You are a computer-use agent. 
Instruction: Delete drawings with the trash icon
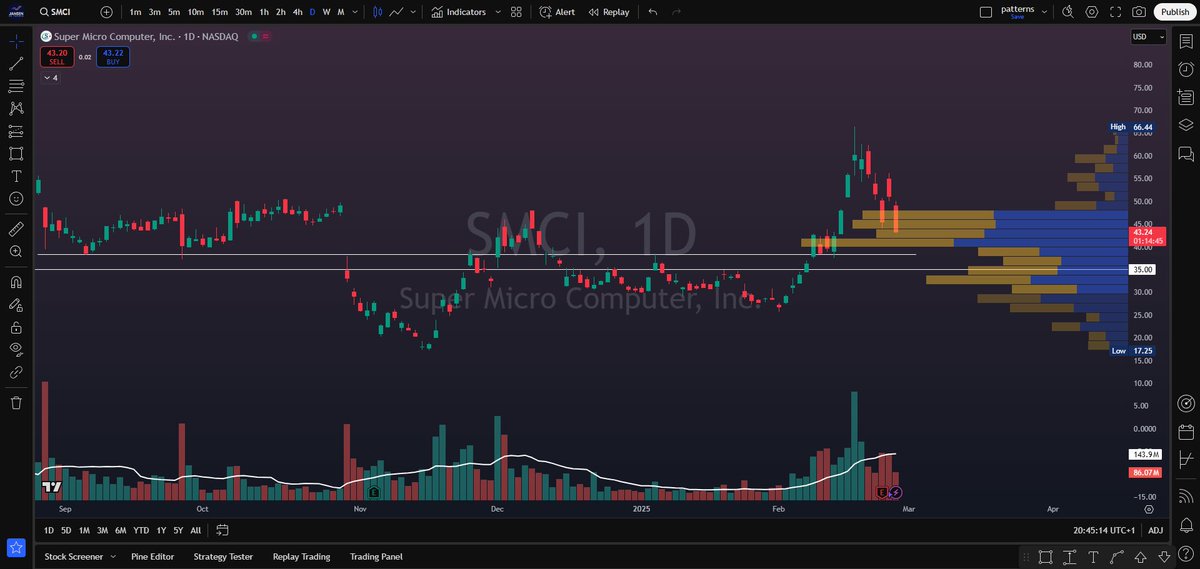point(16,402)
